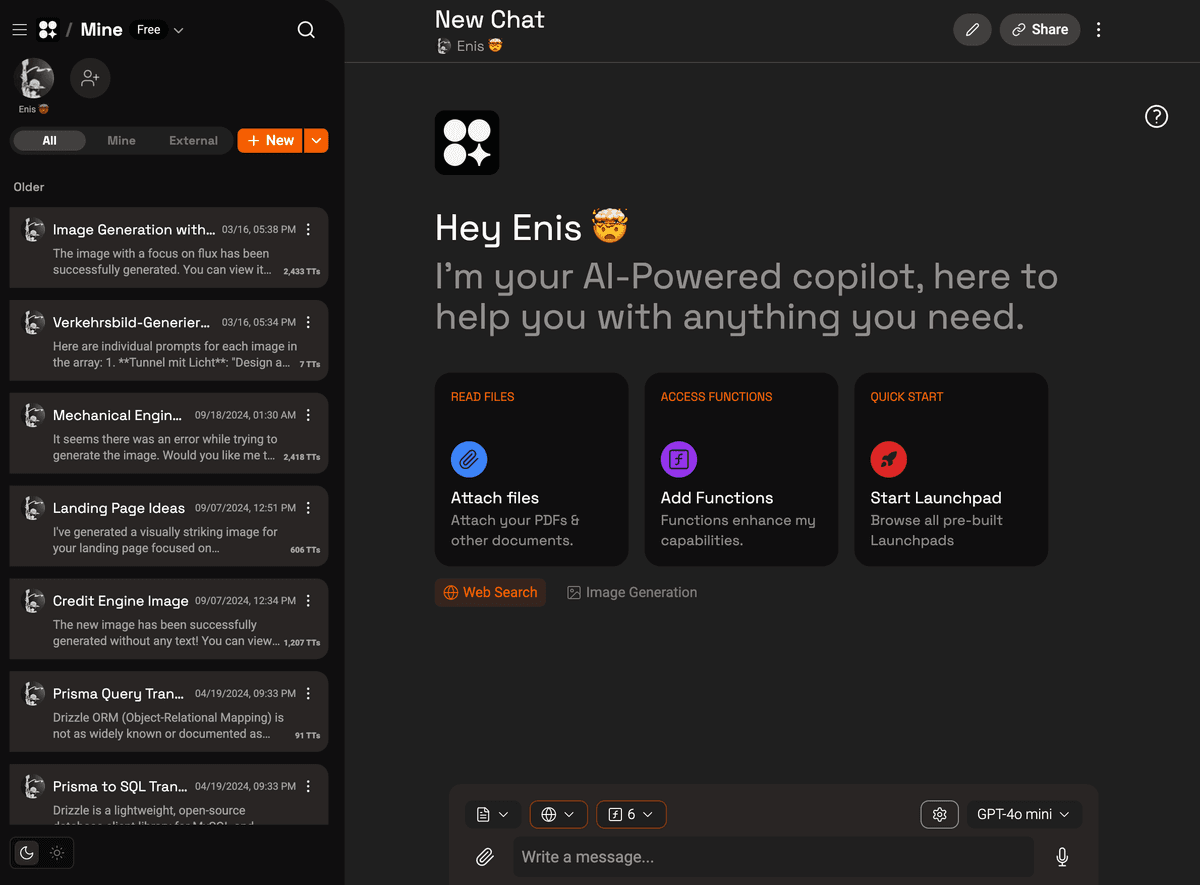
Task: Open the help question mark icon
Action: (1156, 116)
